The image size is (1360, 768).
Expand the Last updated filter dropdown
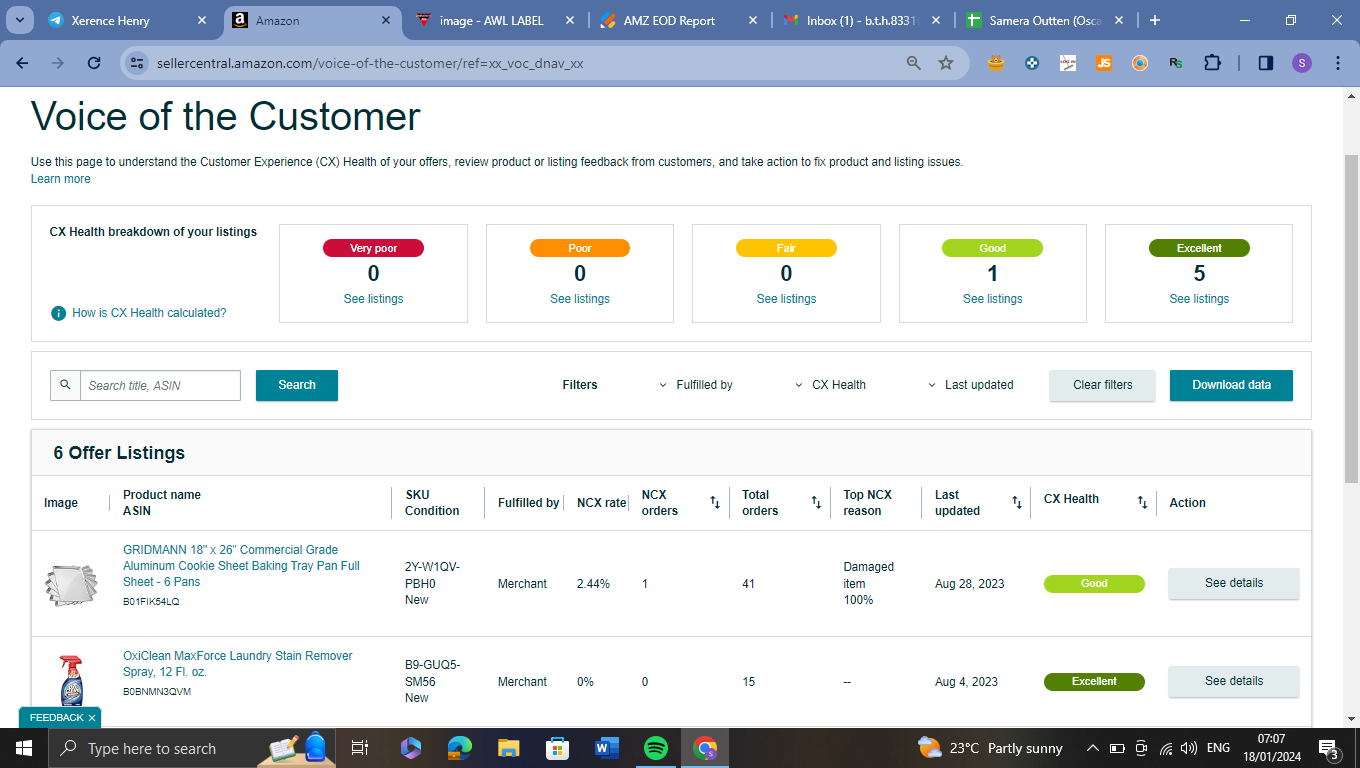[x=970, y=385]
